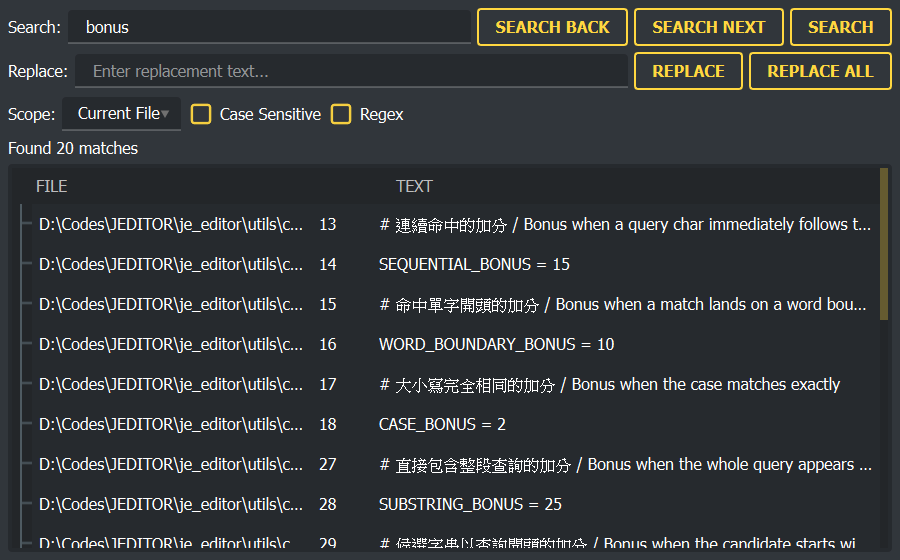The image size is (900, 560).
Task: Click the REPLACE button
Action: point(688,71)
